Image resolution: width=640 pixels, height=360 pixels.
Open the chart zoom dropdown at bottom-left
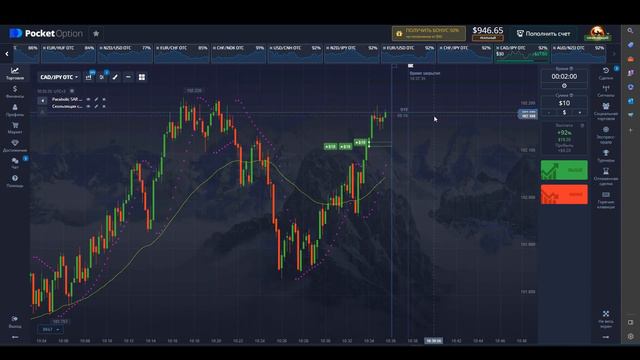coord(50,329)
